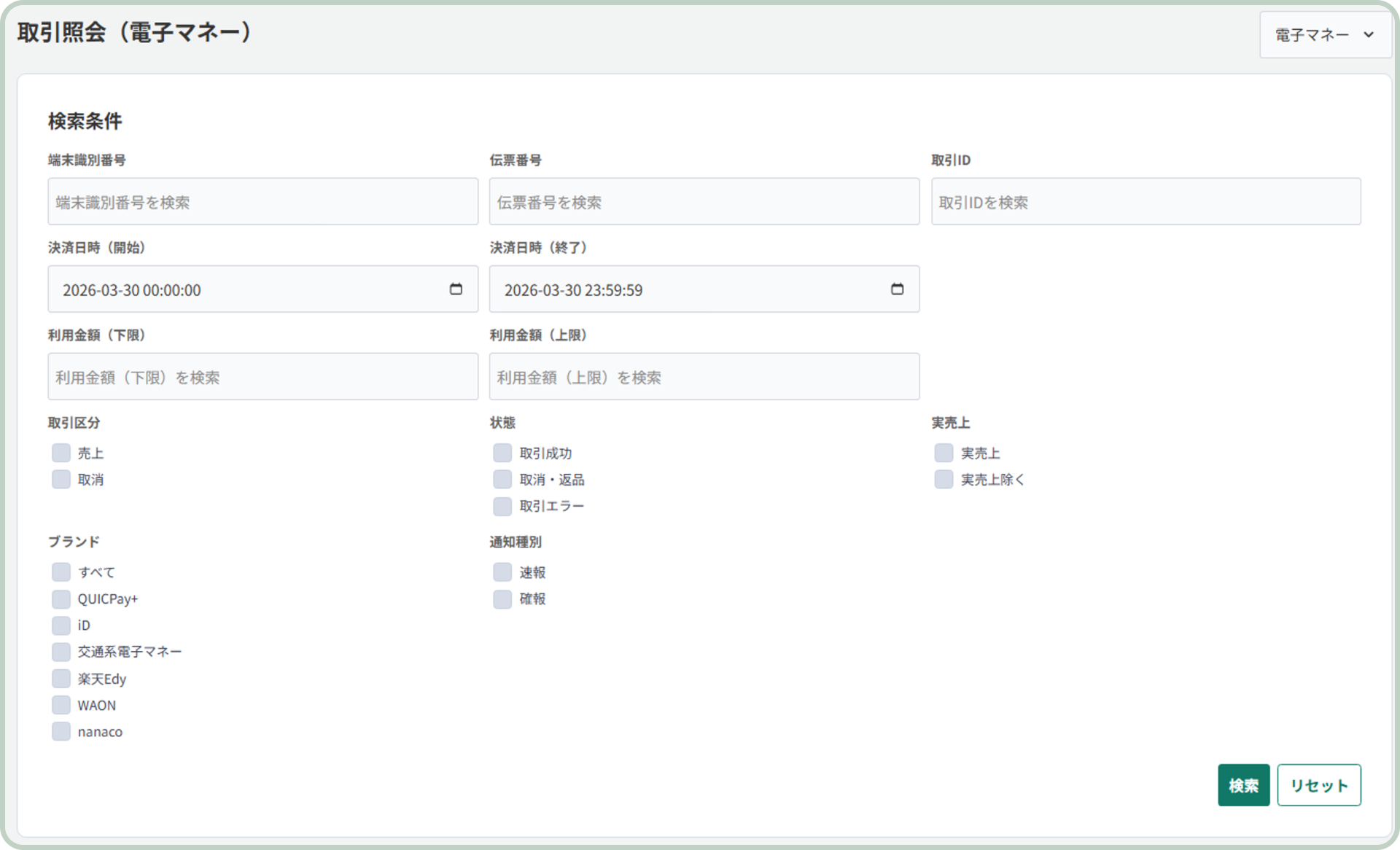This screenshot has height=850, width=1400.
Task: Toggle the すべて brand checkbox
Action: (x=61, y=572)
